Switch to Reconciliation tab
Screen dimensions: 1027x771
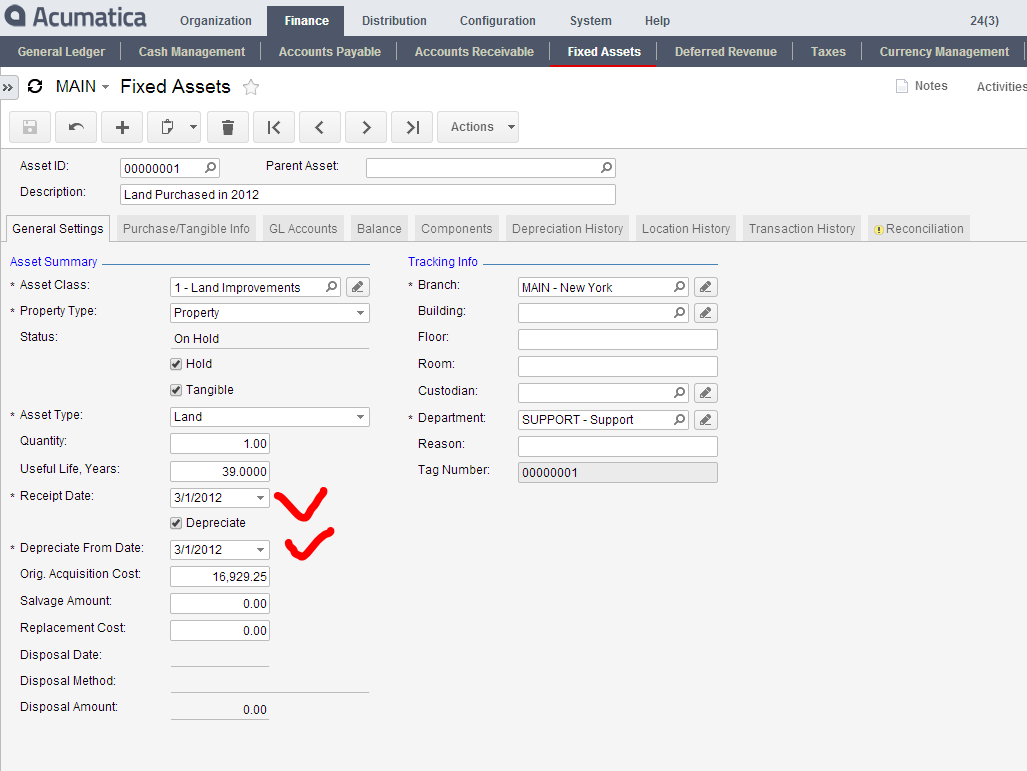tap(919, 229)
